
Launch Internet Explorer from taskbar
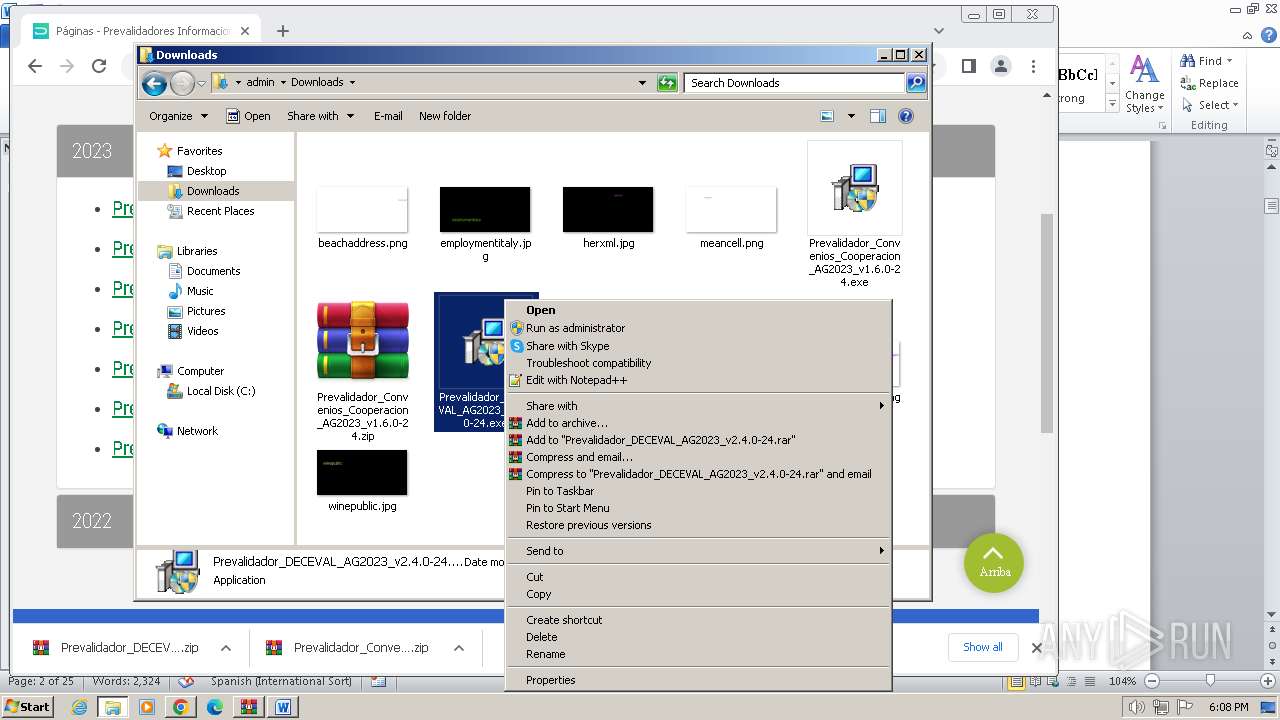[79, 707]
